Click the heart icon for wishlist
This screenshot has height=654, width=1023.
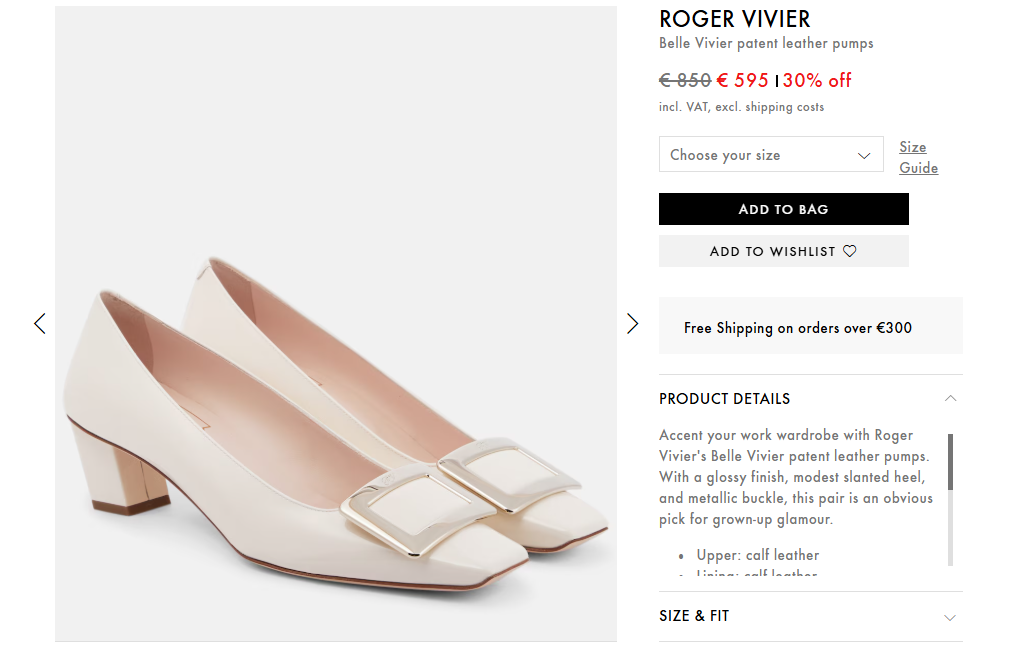point(850,251)
